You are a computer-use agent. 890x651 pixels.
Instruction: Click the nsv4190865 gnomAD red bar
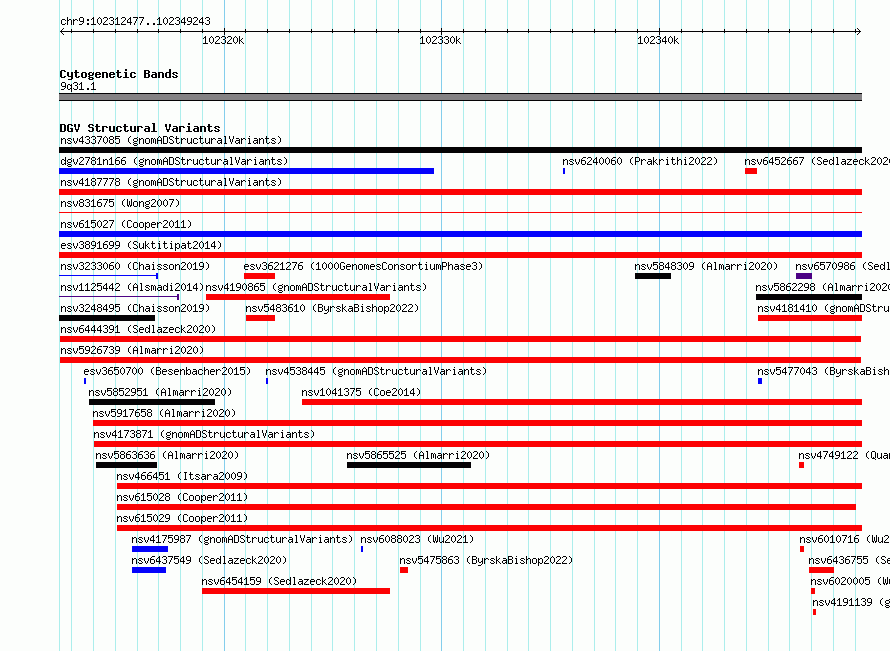[298, 297]
